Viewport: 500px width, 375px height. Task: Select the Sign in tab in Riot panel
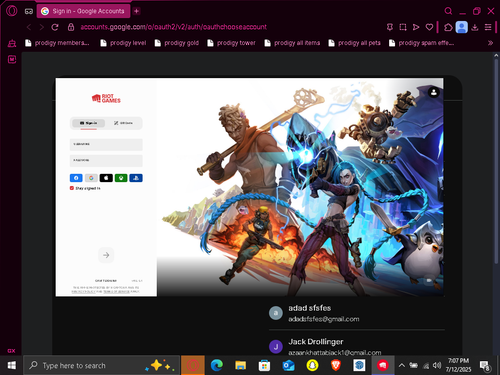coord(89,123)
